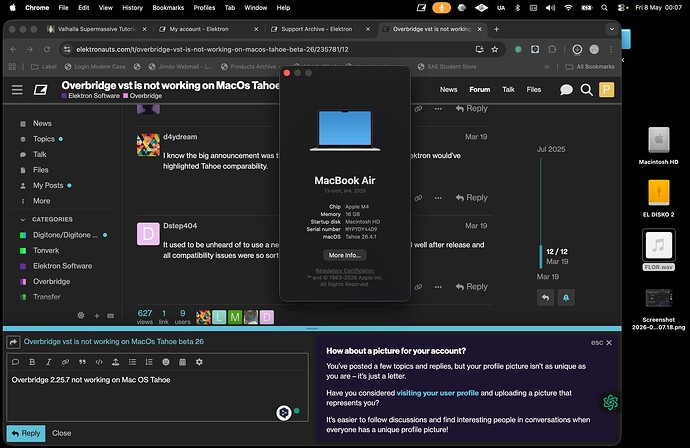Open the FLOR.wav file on desktop
690x448 pixels.
(x=658, y=249)
